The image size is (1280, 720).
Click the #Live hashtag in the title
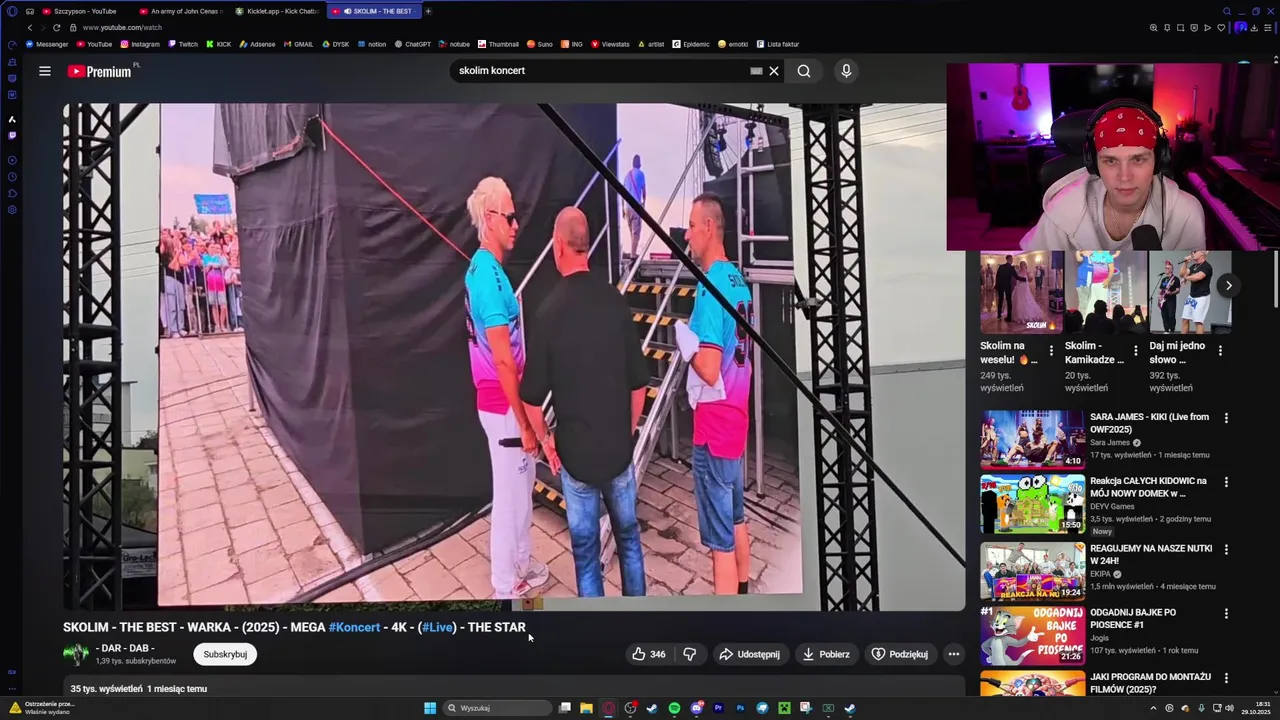pyautogui.click(x=438, y=627)
